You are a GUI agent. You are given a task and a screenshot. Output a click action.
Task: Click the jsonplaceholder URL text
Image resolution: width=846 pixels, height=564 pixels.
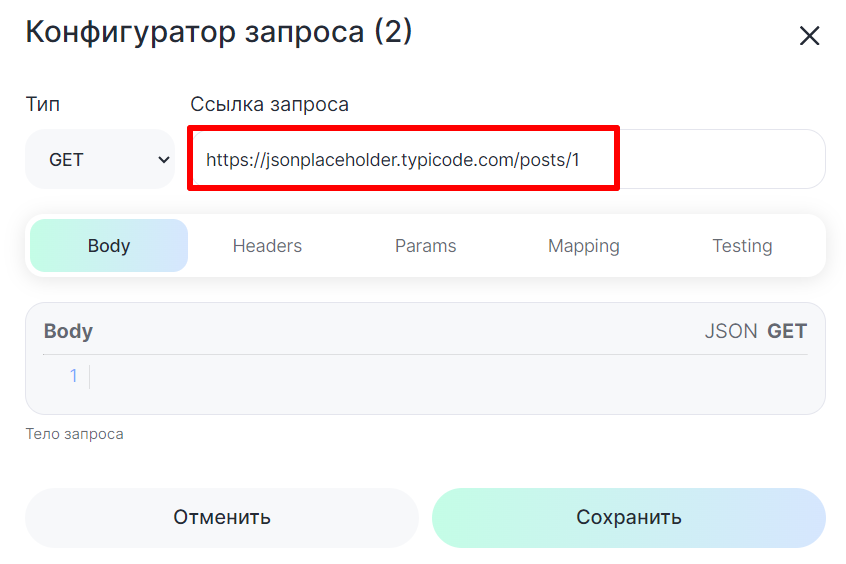click(393, 159)
